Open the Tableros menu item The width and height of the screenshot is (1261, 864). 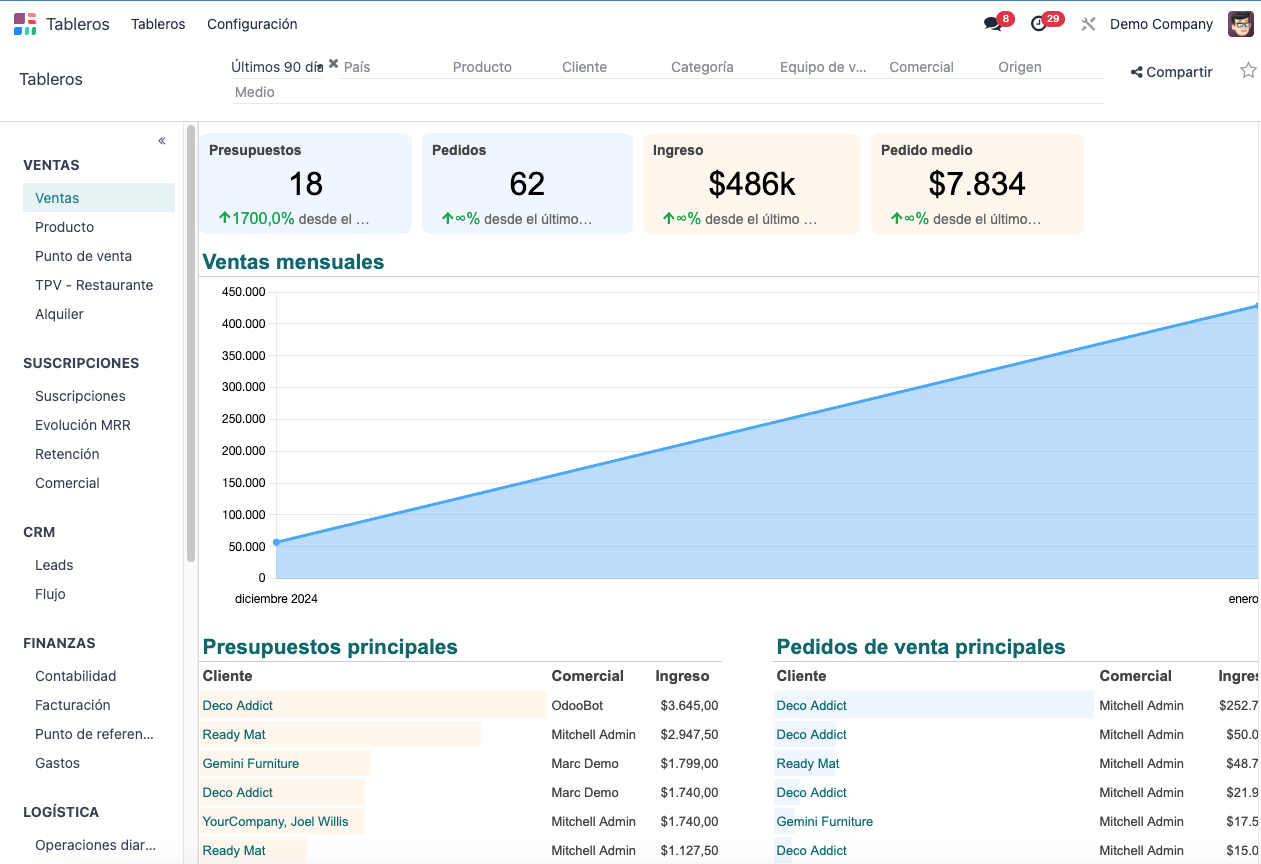[158, 24]
